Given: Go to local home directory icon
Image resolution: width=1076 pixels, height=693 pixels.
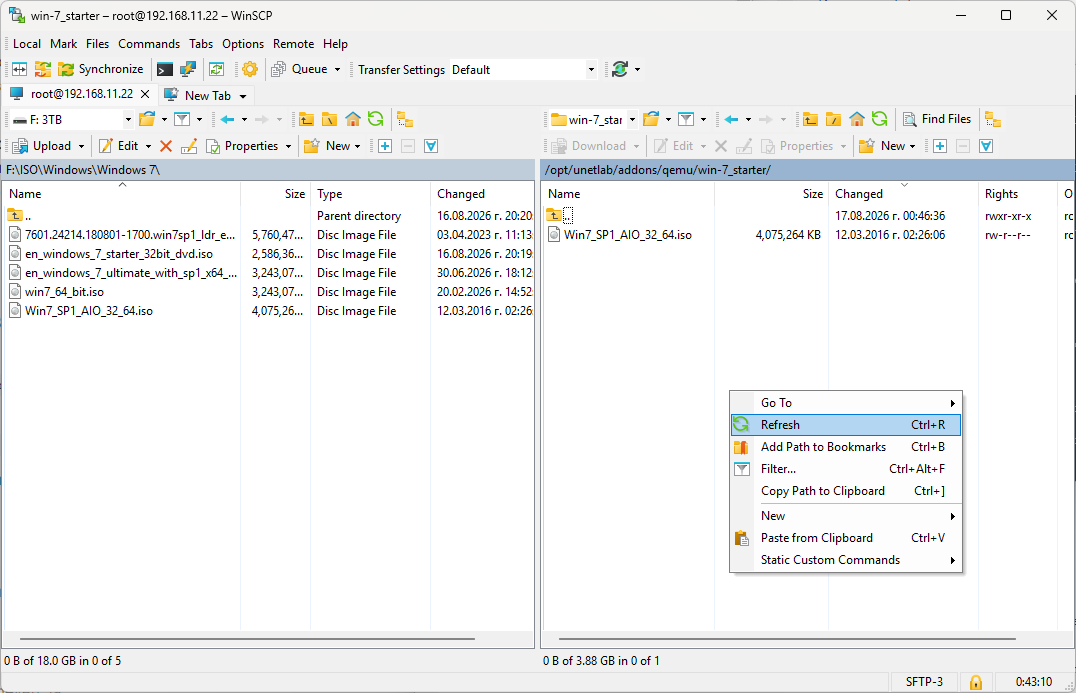Looking at the screenshot, I should click(353, 120).
